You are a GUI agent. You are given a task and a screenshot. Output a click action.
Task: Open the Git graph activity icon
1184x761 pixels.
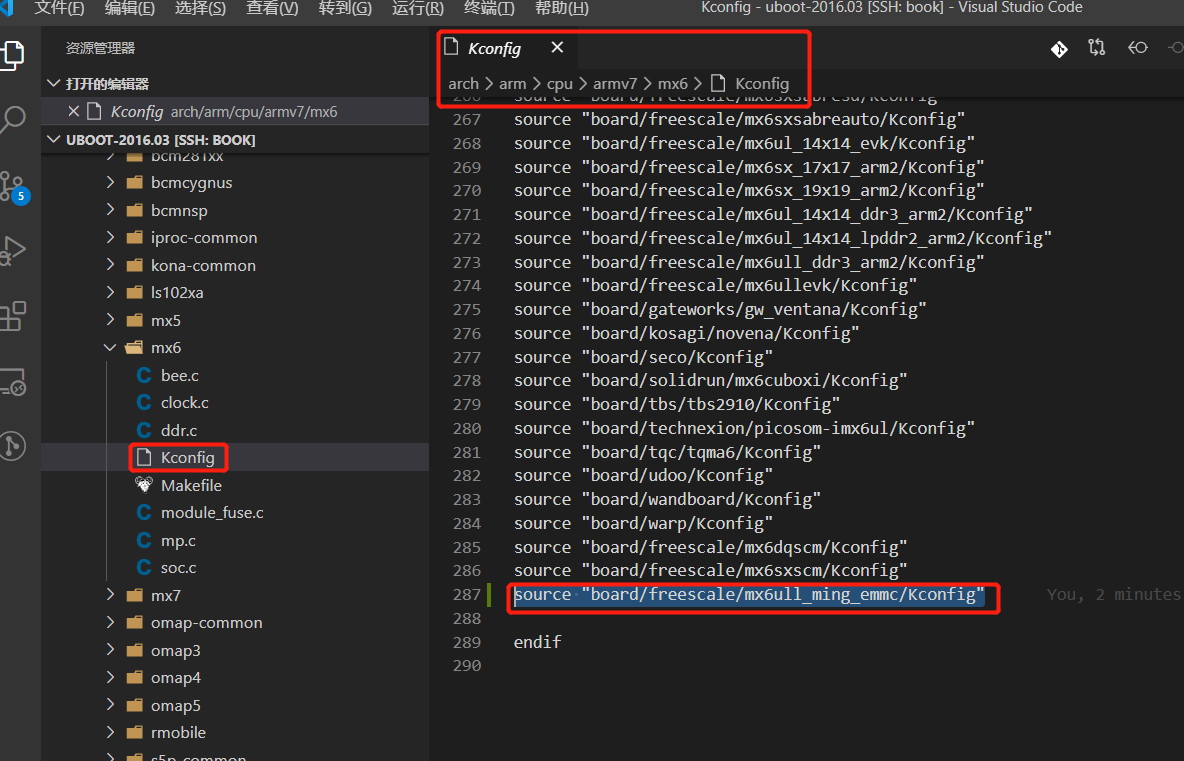[13, 446]
